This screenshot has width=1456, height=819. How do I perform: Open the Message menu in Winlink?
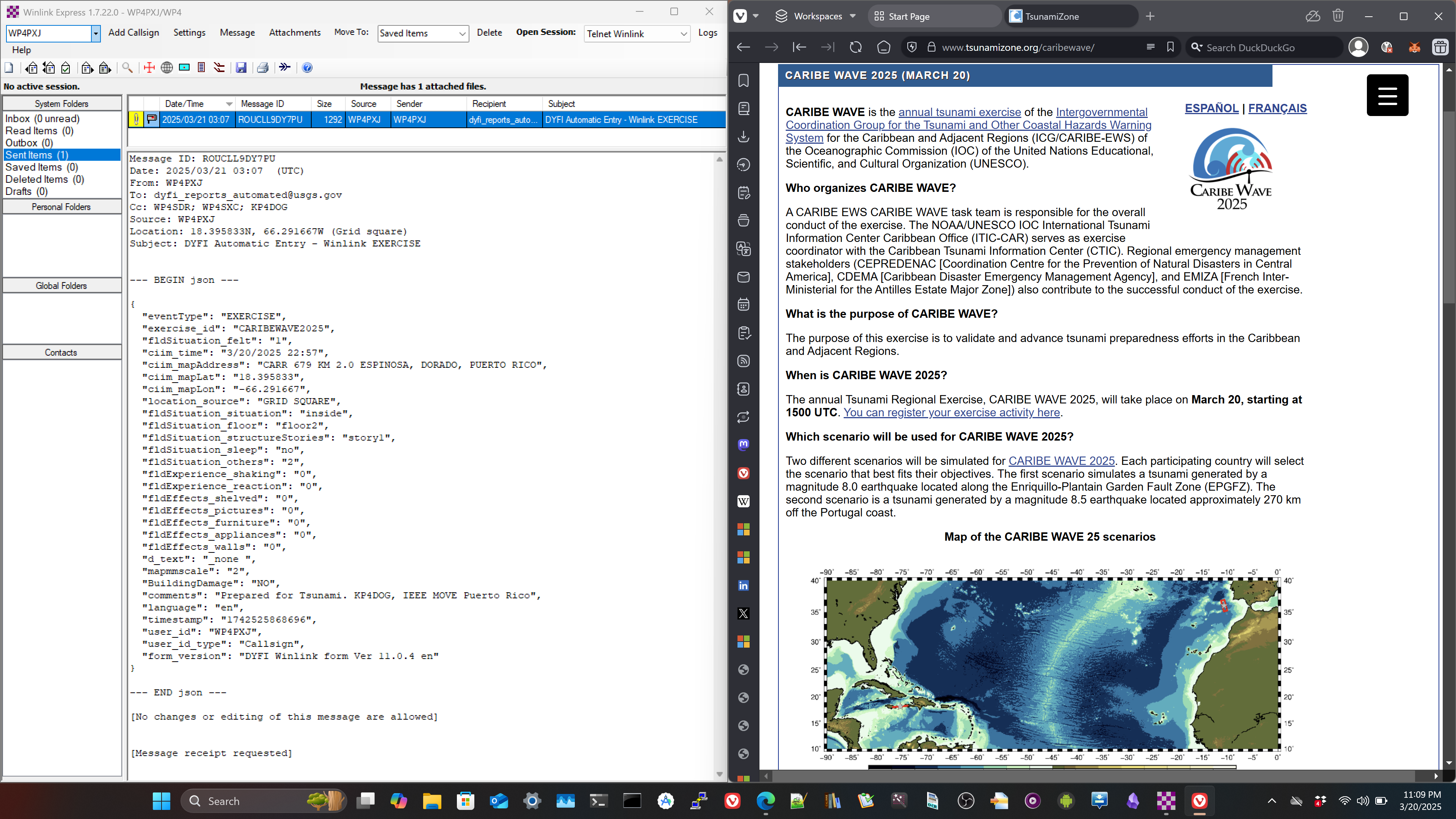tap(237, 33)
